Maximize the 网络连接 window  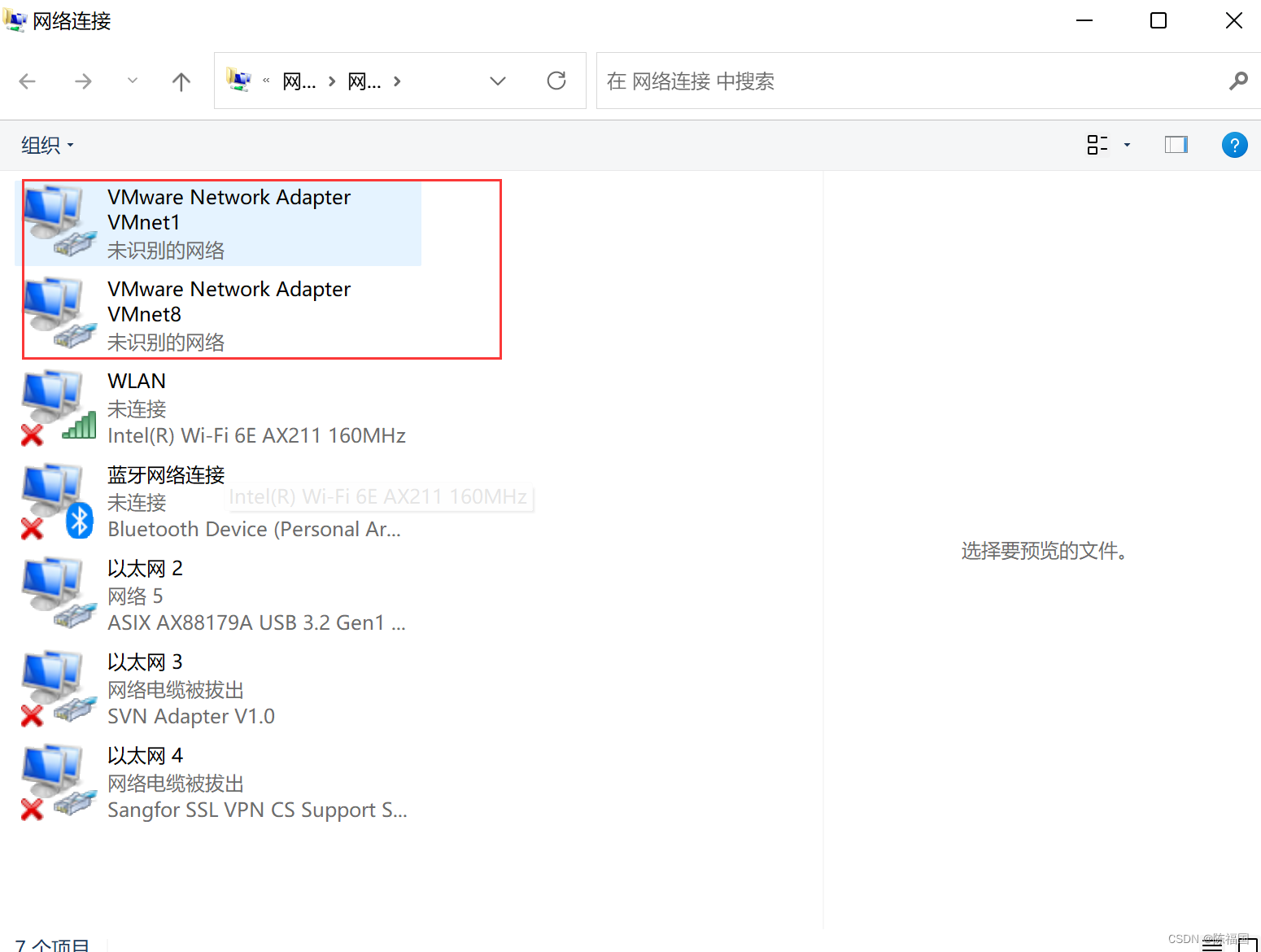(x=1158, y=20)
